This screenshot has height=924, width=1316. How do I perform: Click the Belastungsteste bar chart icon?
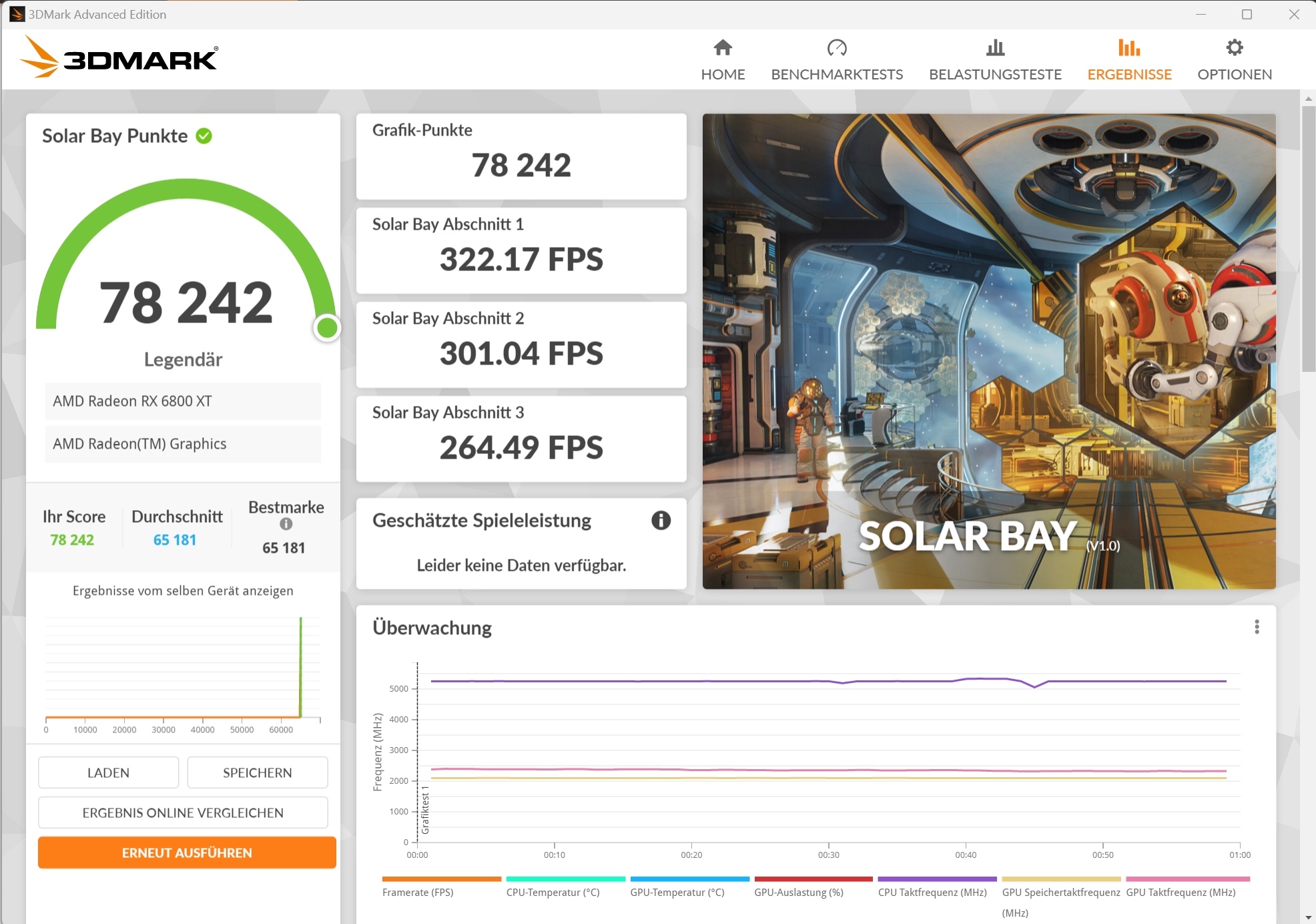(x=995, y=48)
